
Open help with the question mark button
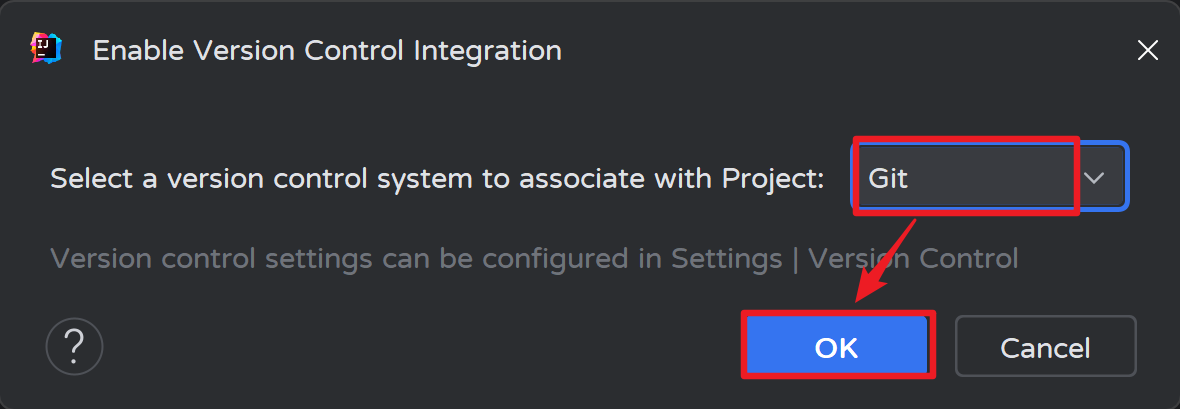[x=74, y=346]
